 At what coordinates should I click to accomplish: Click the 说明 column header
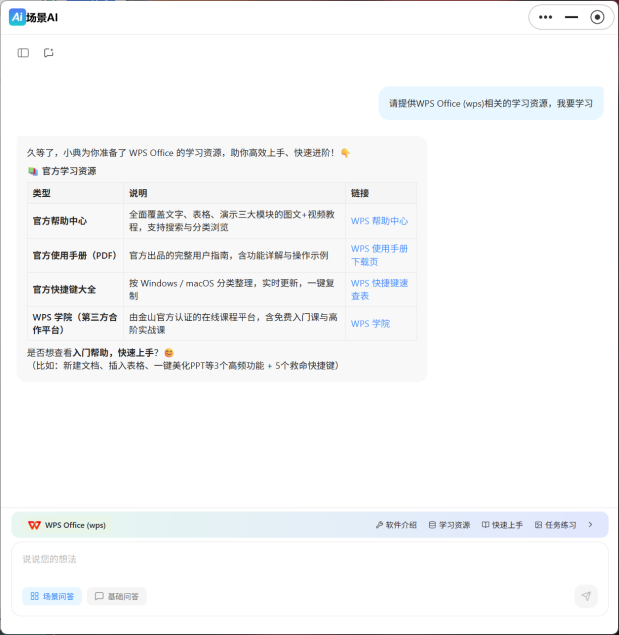234,193
